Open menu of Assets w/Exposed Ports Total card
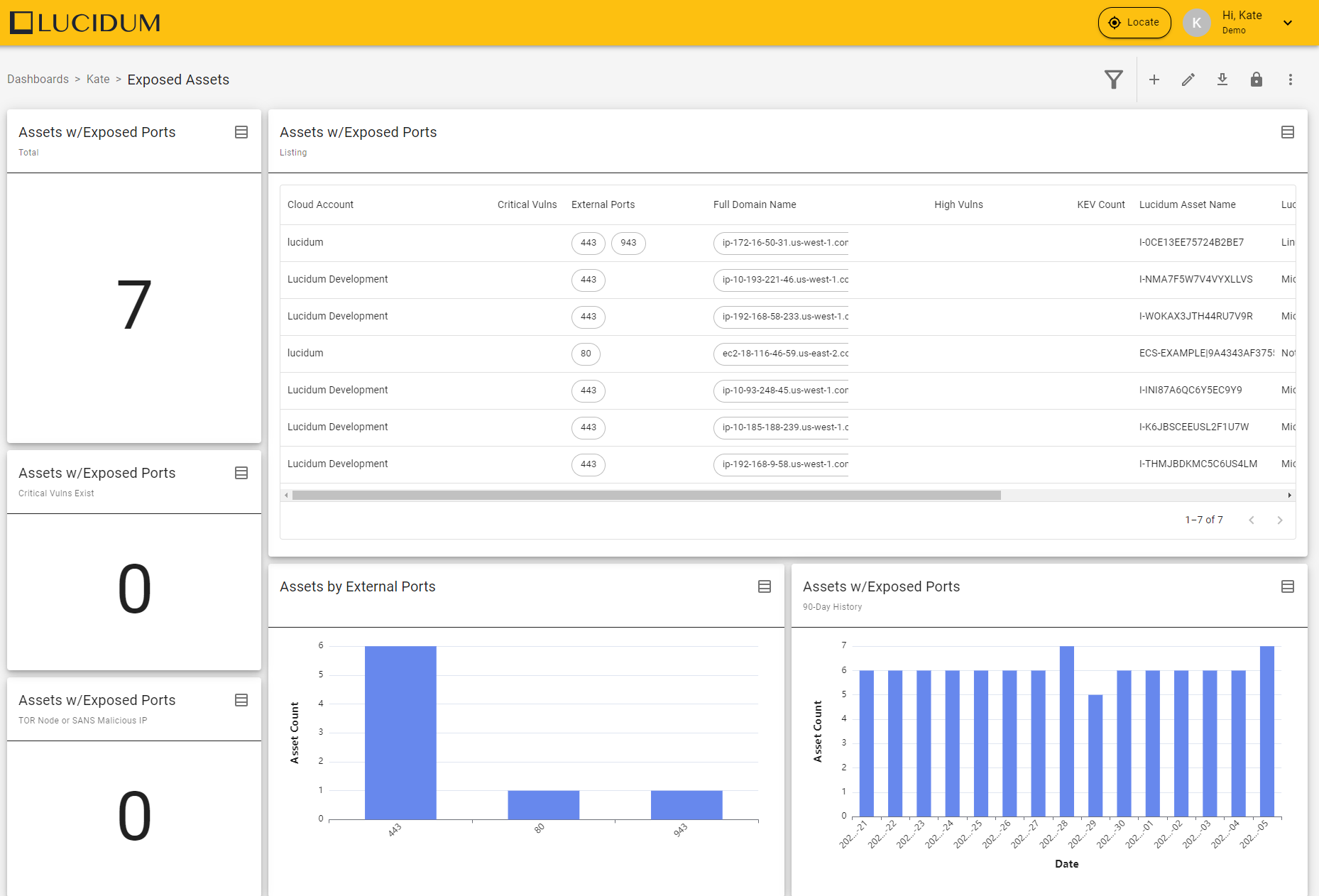1319x896 pixels. coord(241,132)
